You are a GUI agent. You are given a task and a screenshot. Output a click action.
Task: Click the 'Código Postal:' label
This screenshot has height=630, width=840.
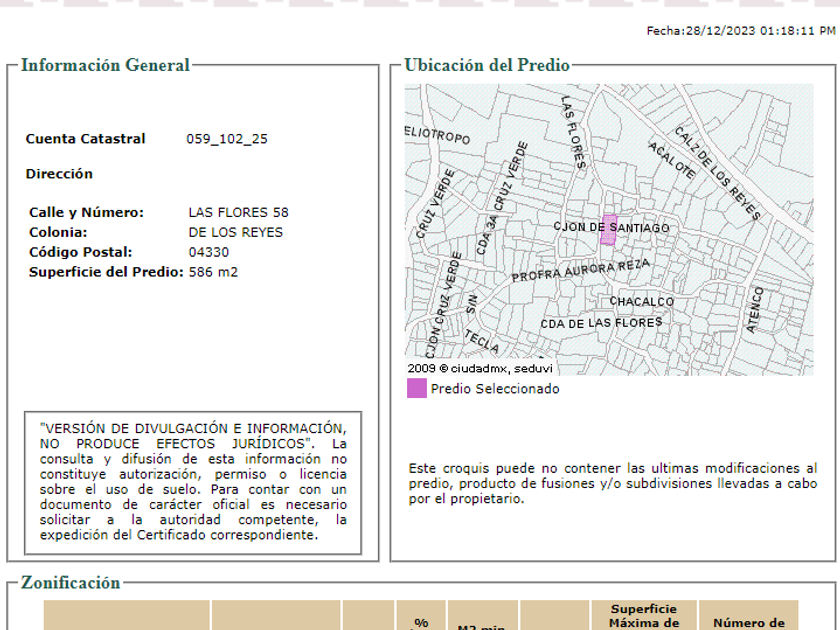click(x=80, y=252)
